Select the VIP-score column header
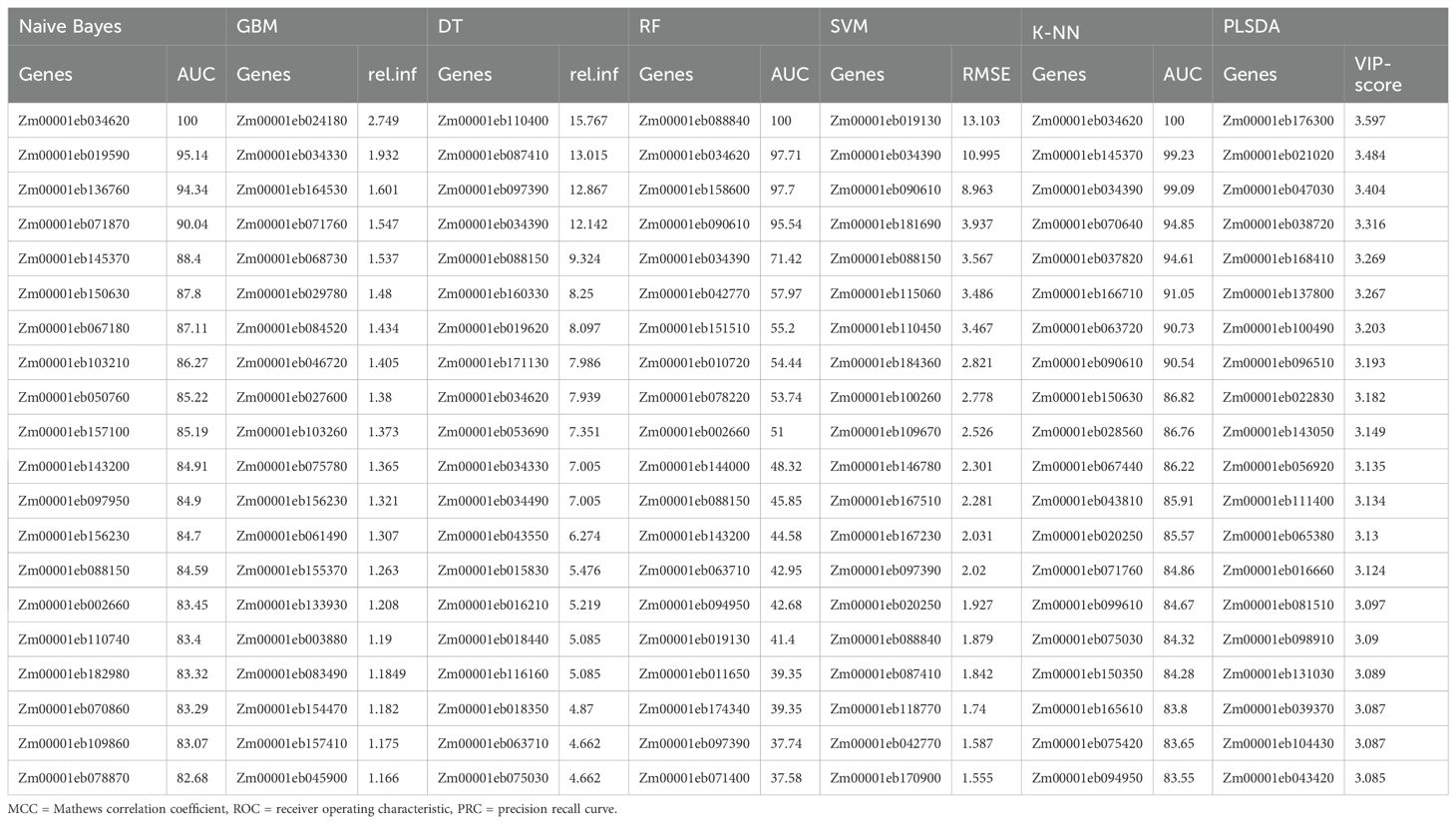The width and height of the screenshot is (1456, 824). (1396, 74)
